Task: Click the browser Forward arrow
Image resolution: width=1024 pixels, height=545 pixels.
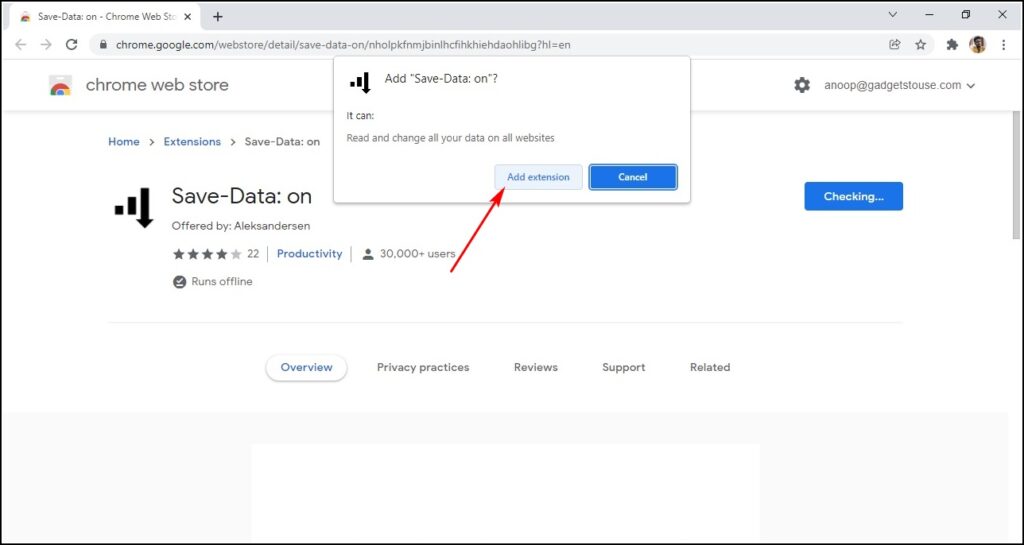Action: pos(46,44)
